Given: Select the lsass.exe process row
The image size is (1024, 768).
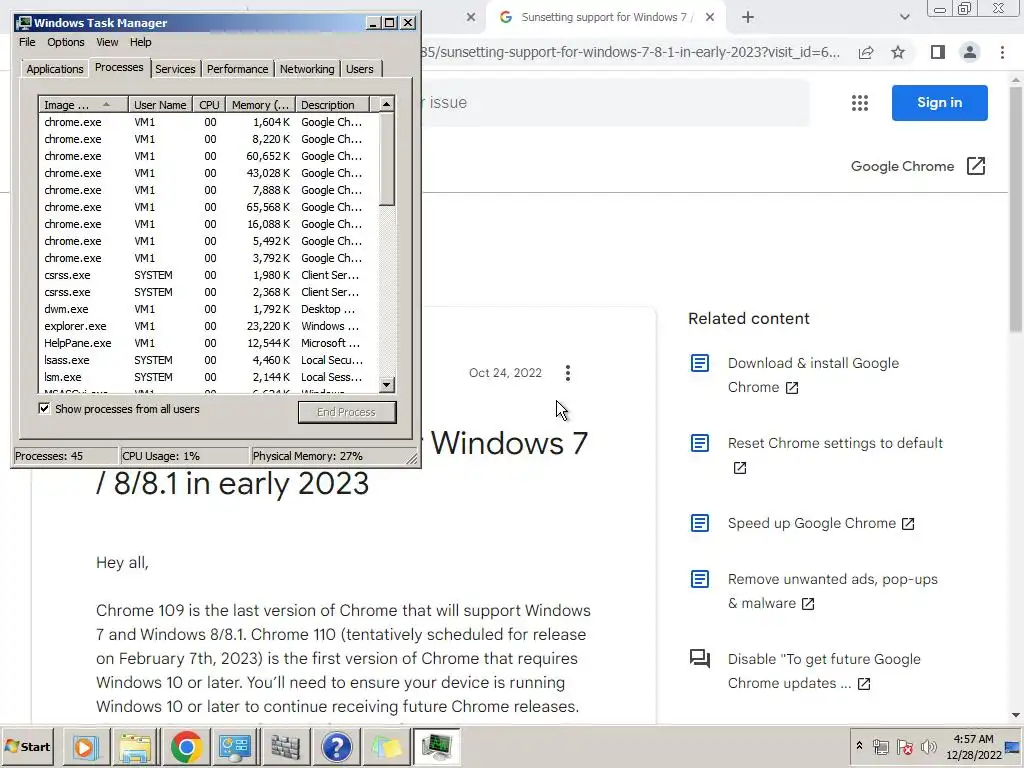Looking at the screenshot, I should coord(209,360).
